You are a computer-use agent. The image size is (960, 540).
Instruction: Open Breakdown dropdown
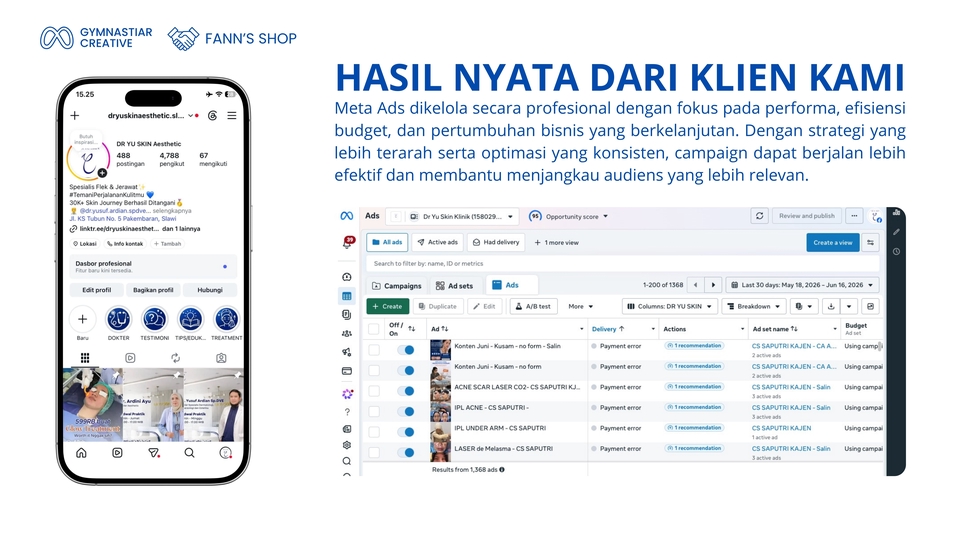pyautogui.click(x=753, y=306)
